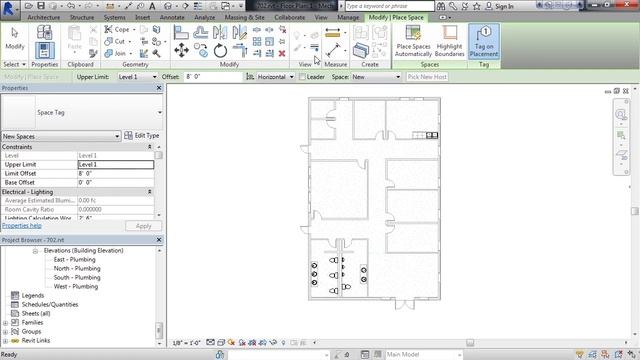The height and width of the screenshot is (360, 640).
Task: Select the Offset tool
Action: 200,32
